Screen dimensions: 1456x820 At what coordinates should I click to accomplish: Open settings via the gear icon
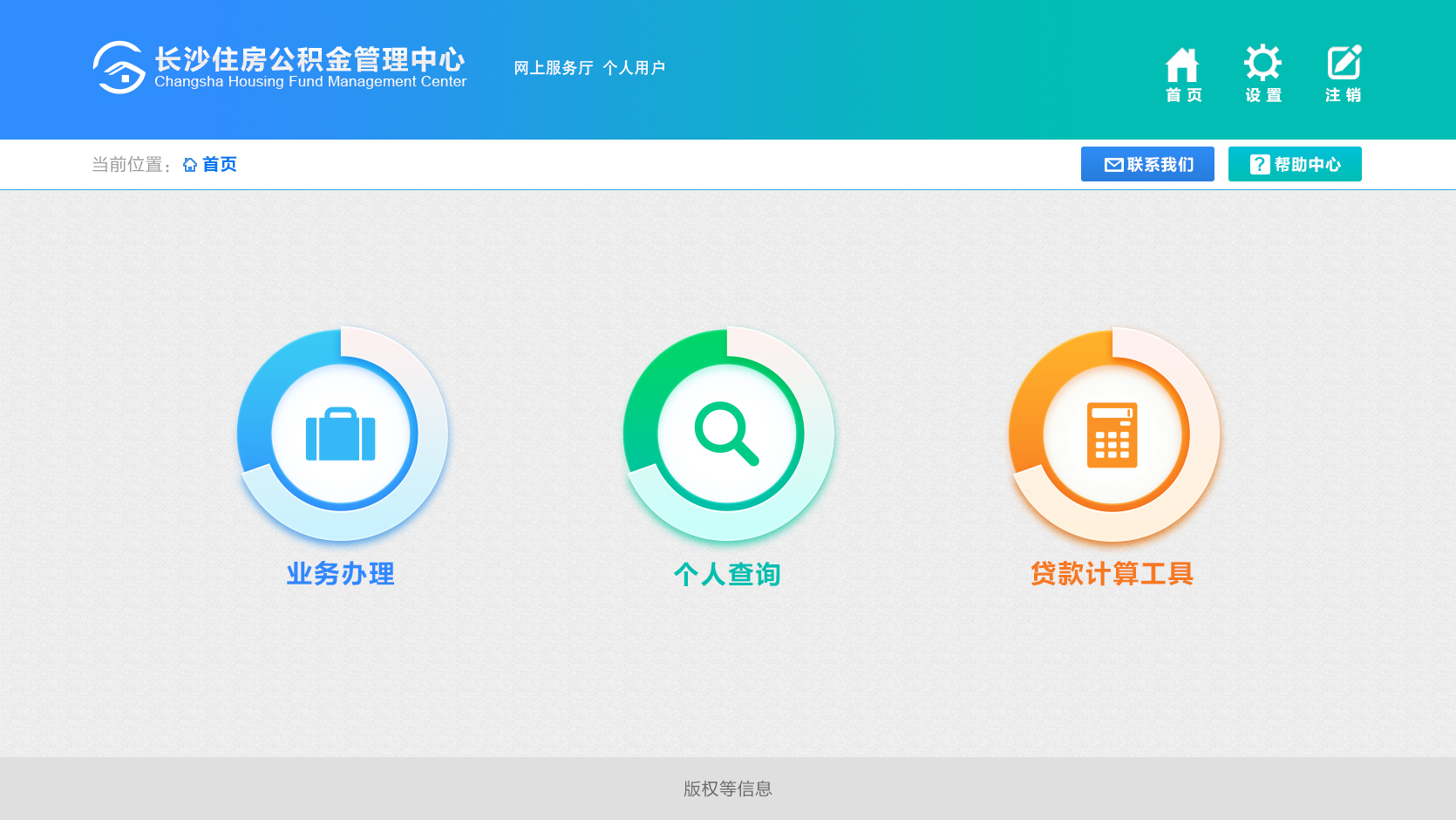(x=1262, y=64)
